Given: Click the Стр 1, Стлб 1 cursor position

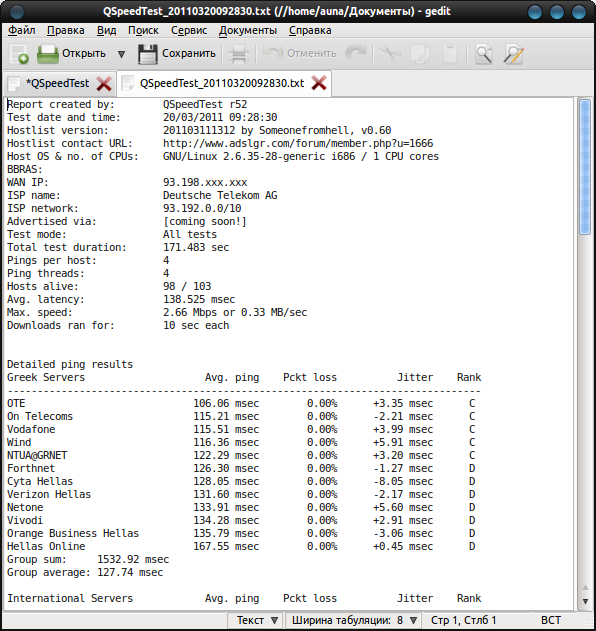Looking at the screenshot, I should point(463,620).
